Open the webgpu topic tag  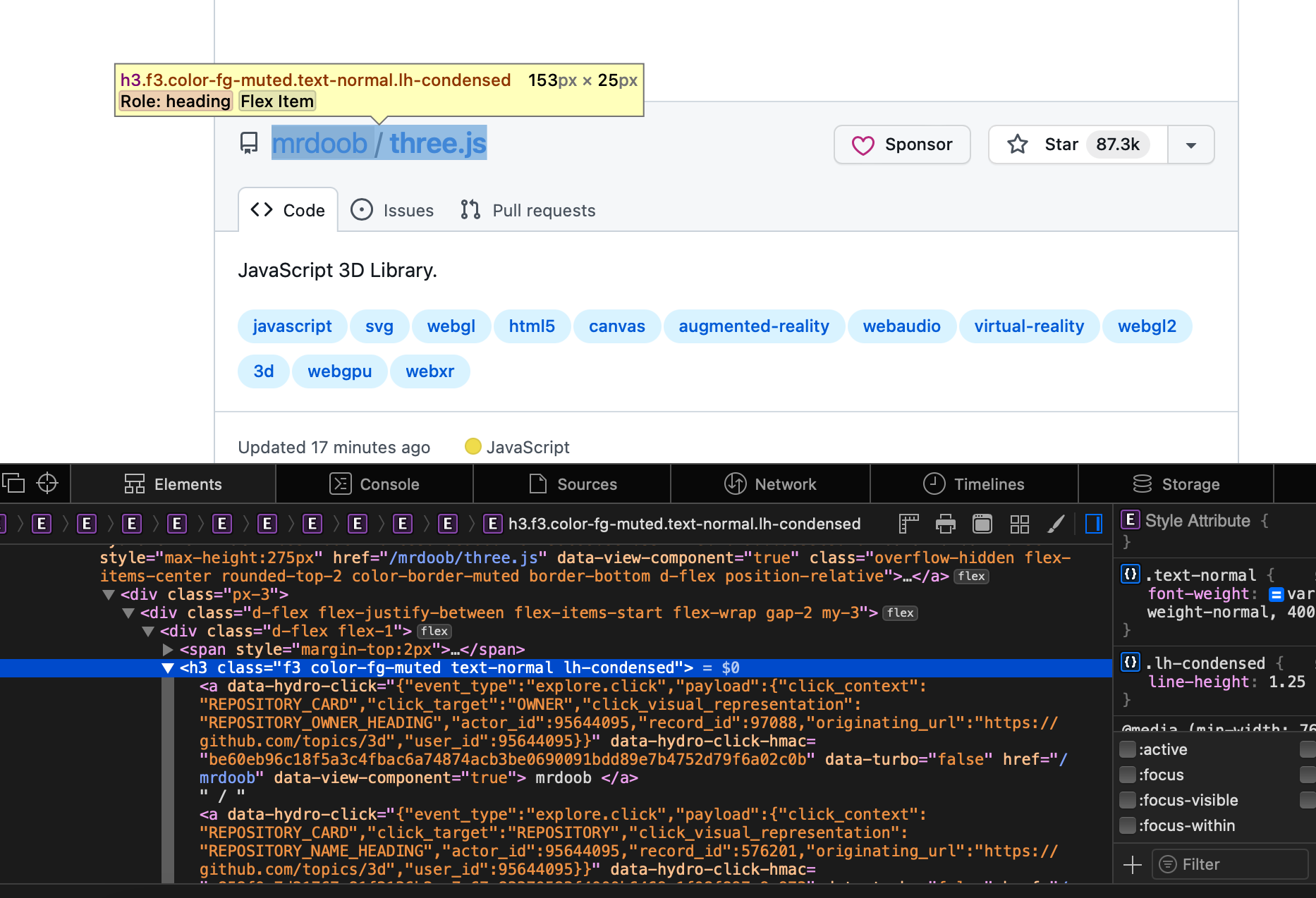click(x=340, y=371)
